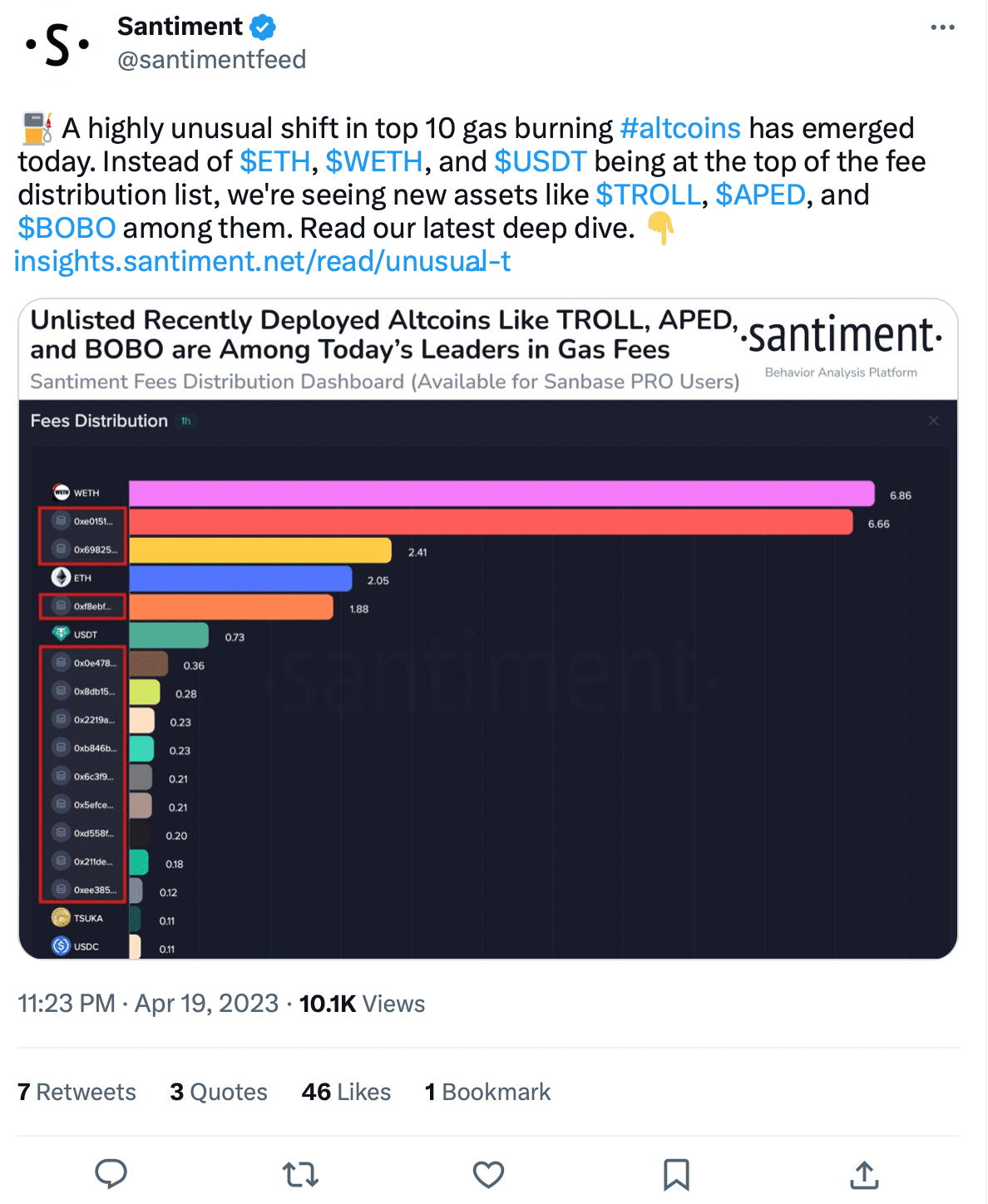Image resolution: width=988 pixels, height=1204 pixels.
Task: Click the retweet arrows icon
Action: (300, 1174)
